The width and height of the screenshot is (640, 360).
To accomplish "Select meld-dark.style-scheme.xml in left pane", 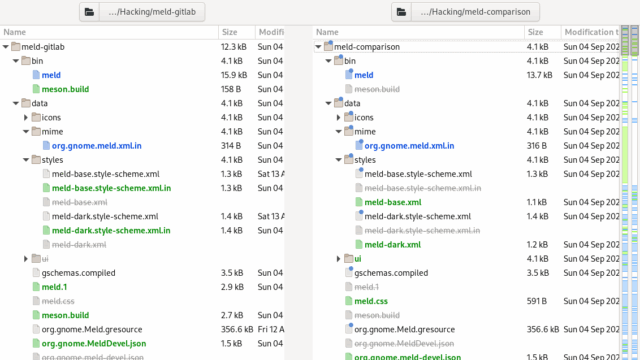I will (x=105, y=216).
